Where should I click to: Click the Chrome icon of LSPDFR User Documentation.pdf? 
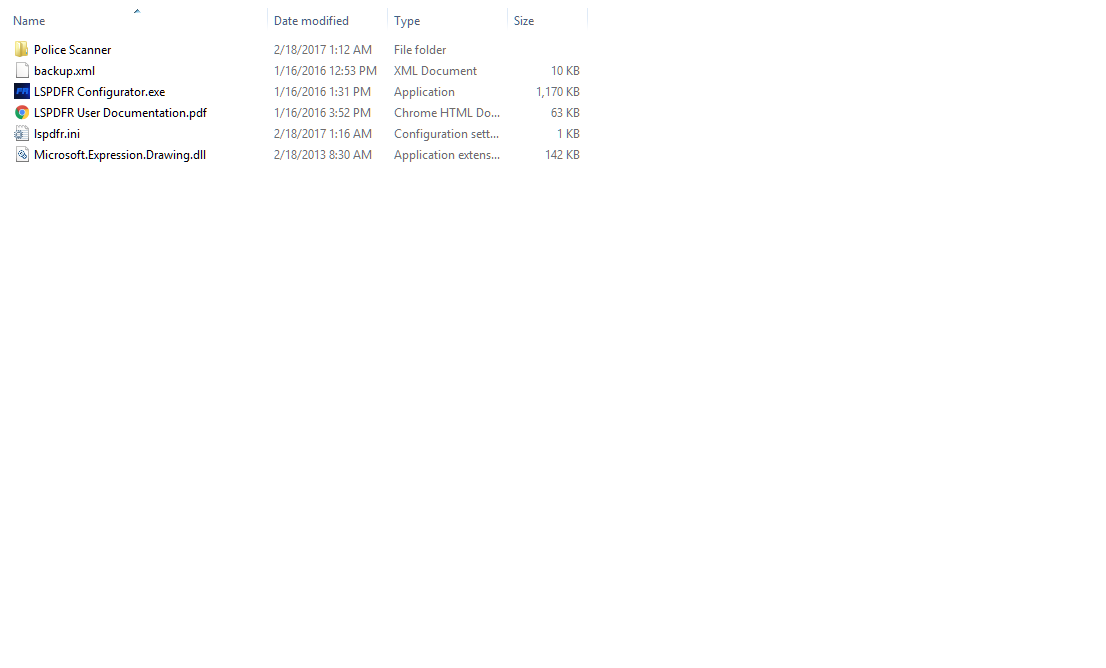tap(21, 113)
